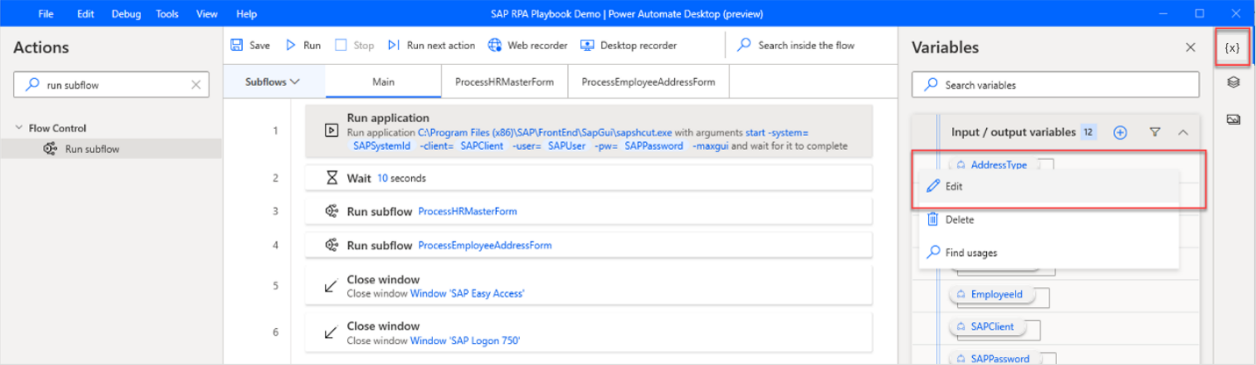The width and height of the screenshot is (1256, 365).
Task: Collapse Input / output variables section
Action: click(x=1183, y=132)
